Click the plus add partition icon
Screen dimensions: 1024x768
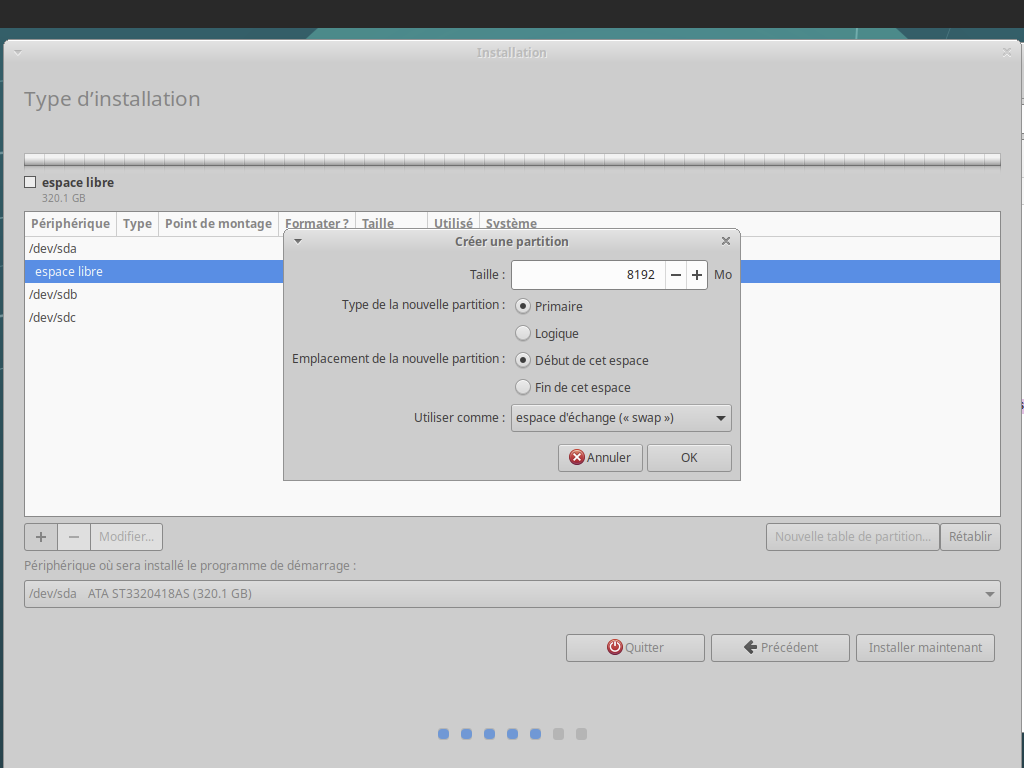click(x=41, y=537)
